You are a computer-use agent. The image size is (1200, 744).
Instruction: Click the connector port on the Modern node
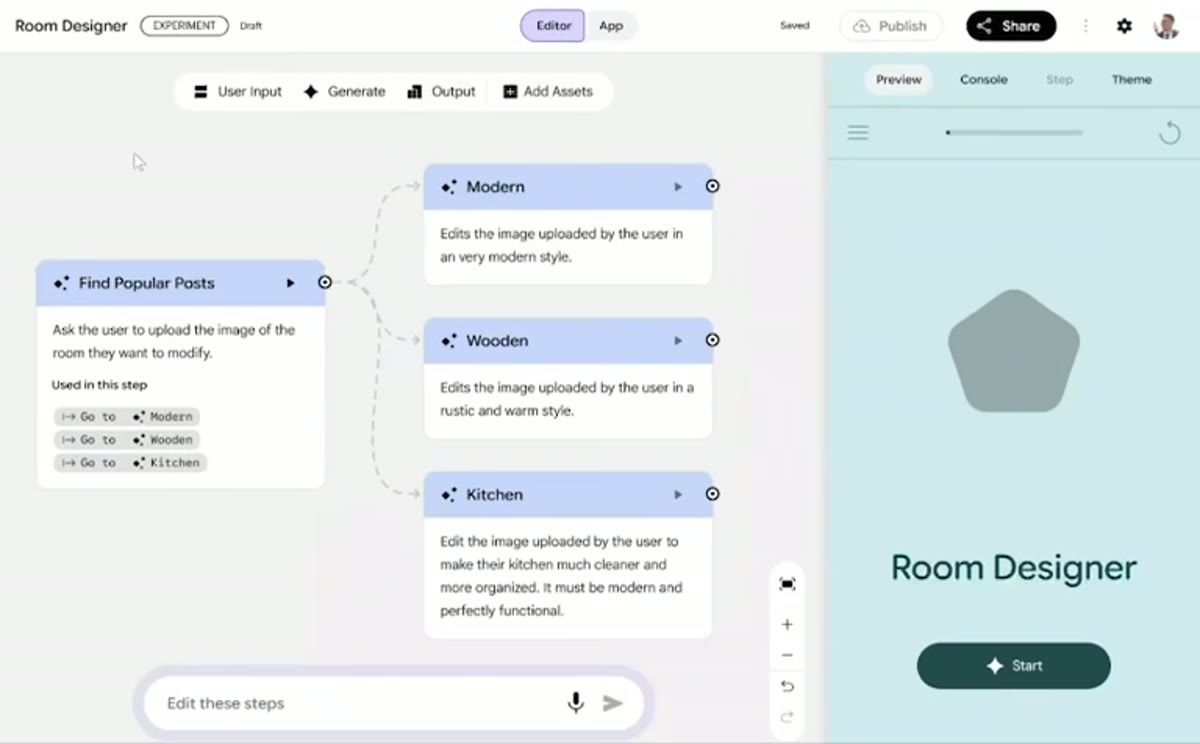(712, 186)
